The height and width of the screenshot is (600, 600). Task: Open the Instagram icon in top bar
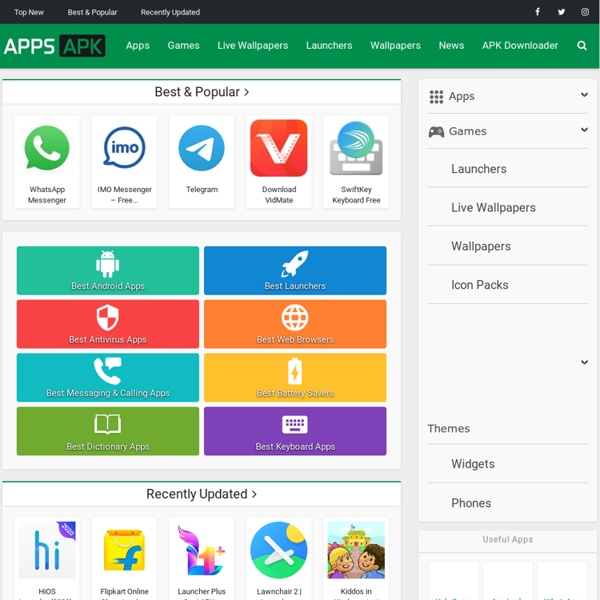tap(585, 12)
